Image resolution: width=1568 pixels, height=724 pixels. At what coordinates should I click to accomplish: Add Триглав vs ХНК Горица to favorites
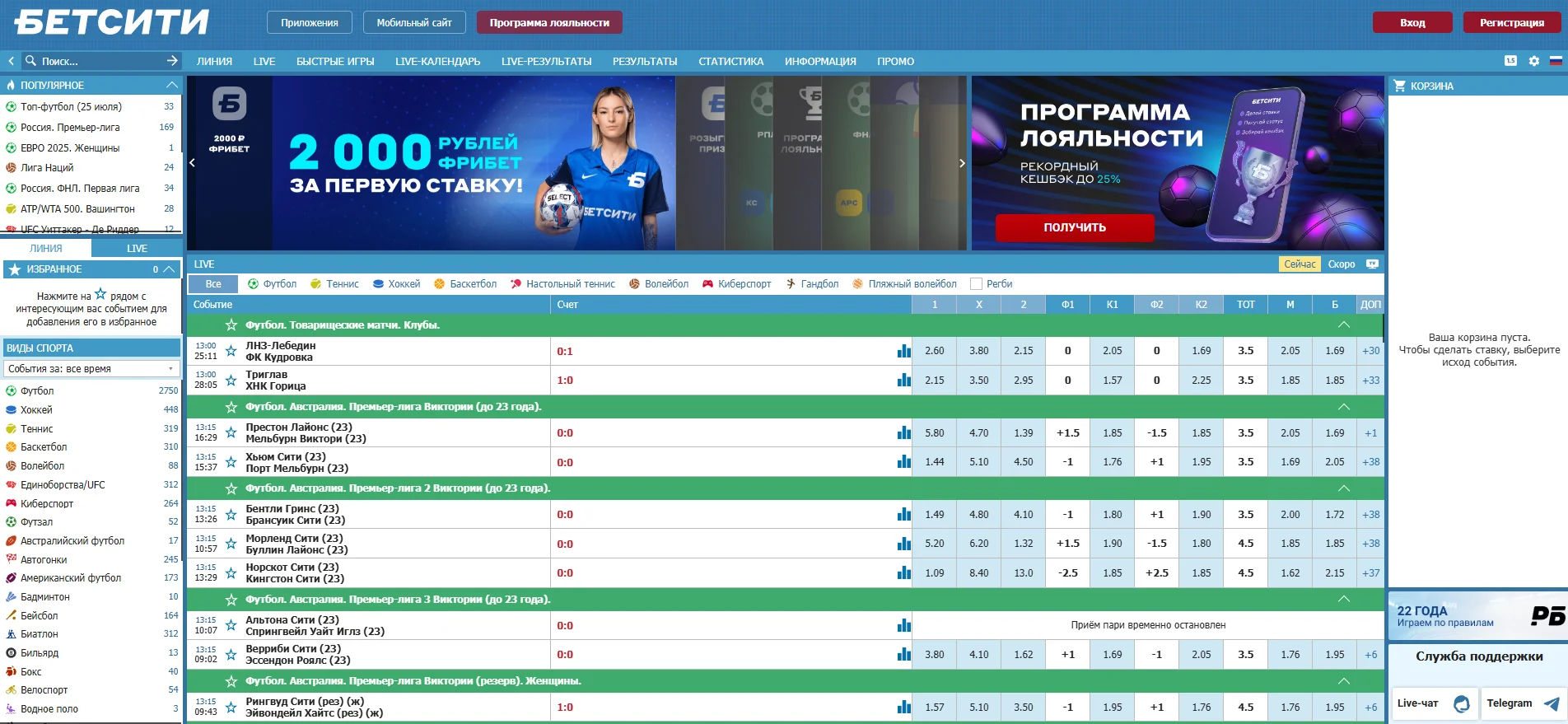coord(231,381)
